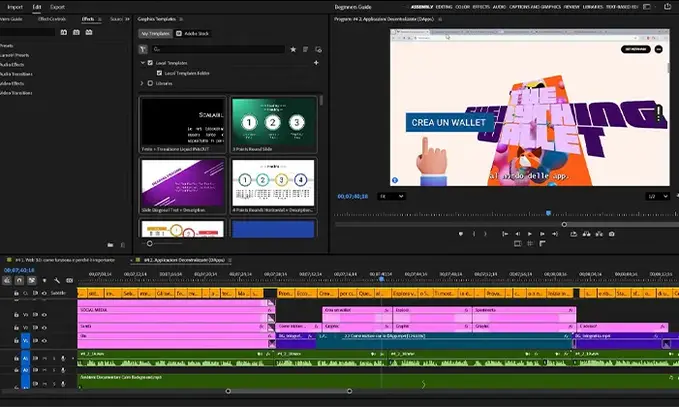Export frame with camera icon
679x407 pixels.
pyautogui.click(x=611, y=234)
